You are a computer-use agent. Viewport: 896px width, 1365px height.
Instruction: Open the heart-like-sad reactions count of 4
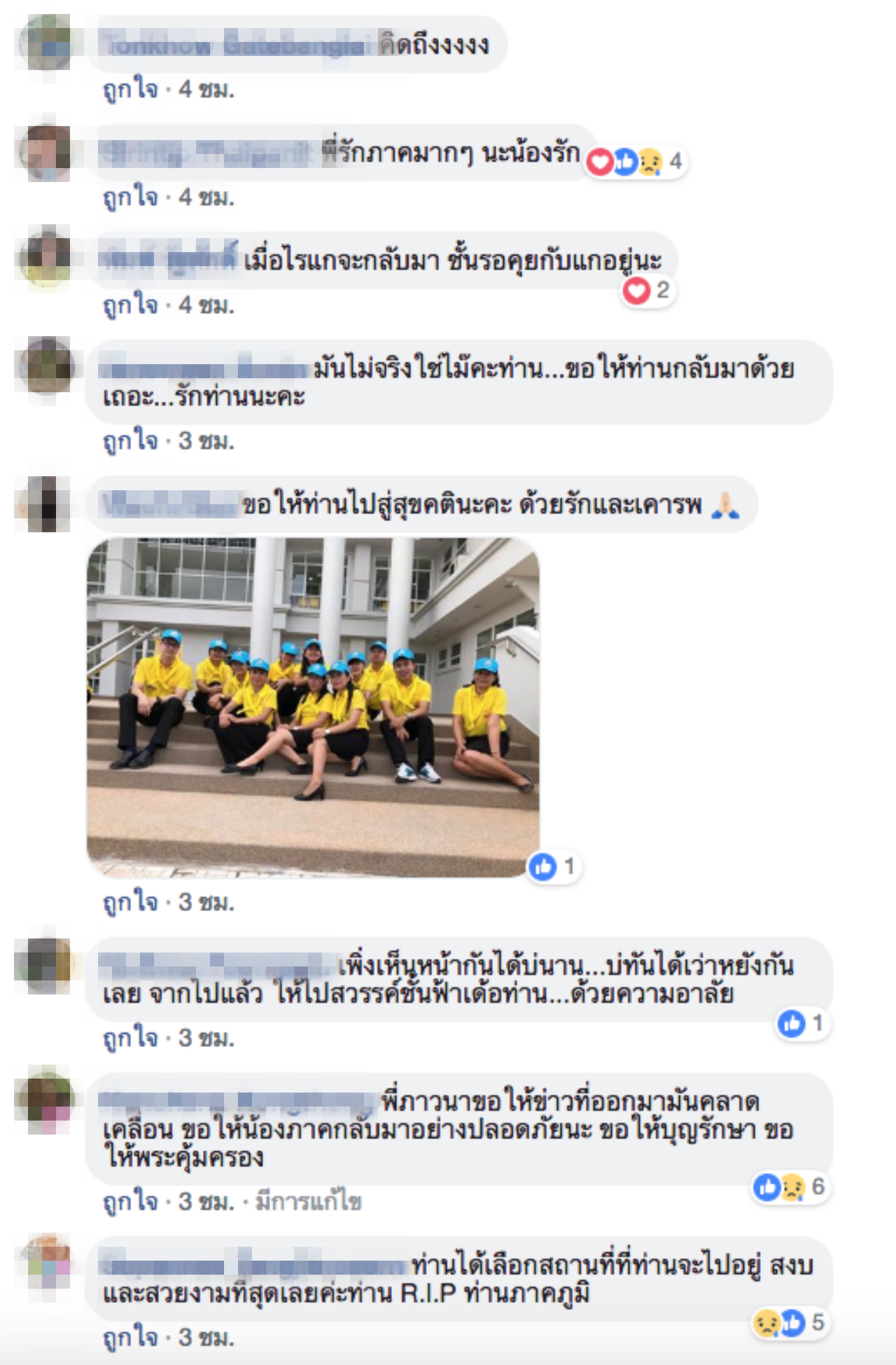click(x=636, y=162)
